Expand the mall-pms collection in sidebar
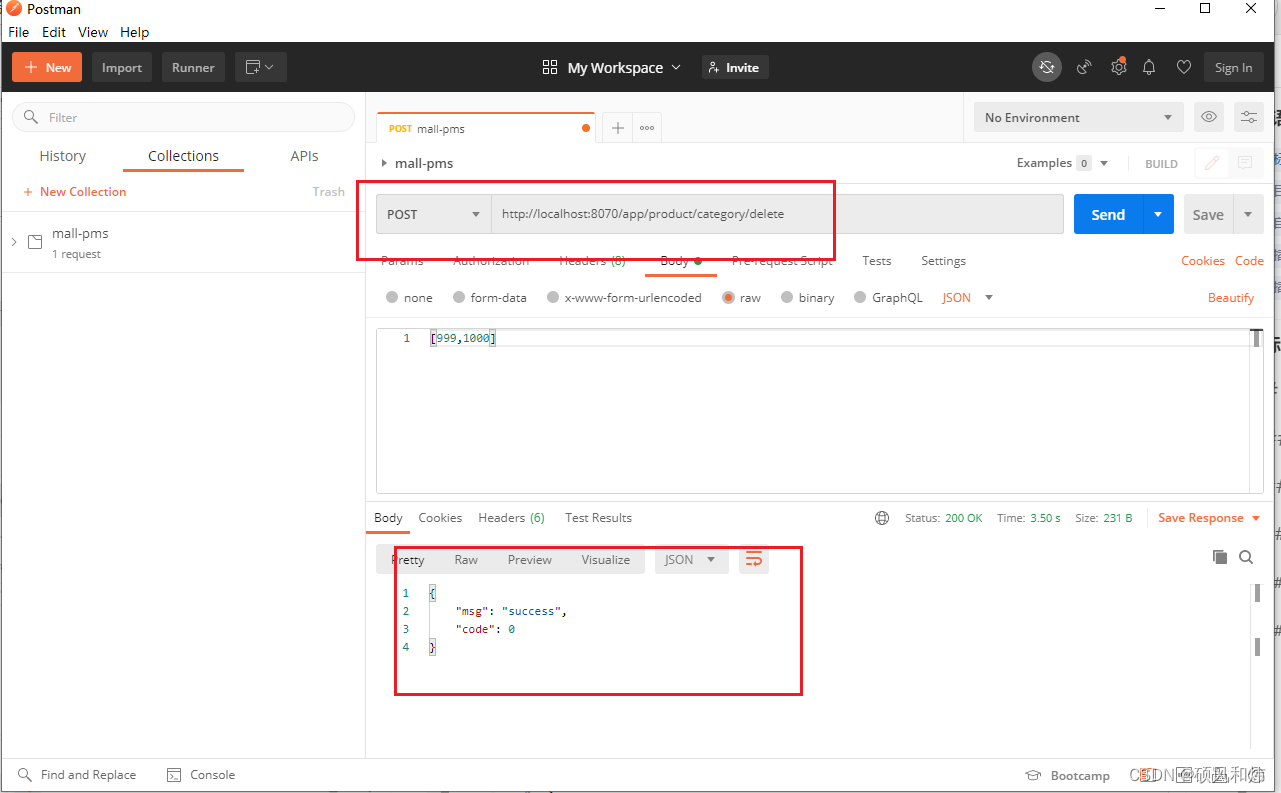The height and width of the screenshot is (793, 1281). 14,242
